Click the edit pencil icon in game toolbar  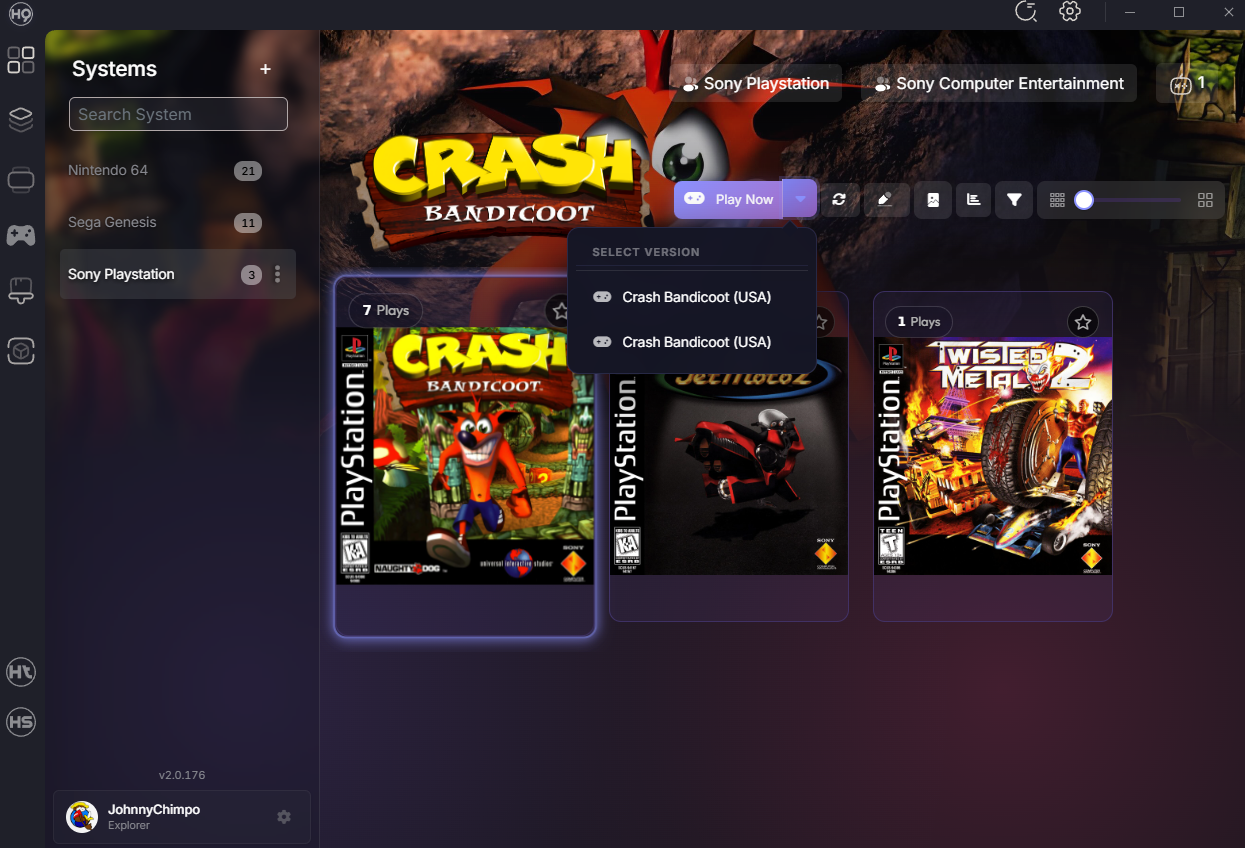[885, 199]
